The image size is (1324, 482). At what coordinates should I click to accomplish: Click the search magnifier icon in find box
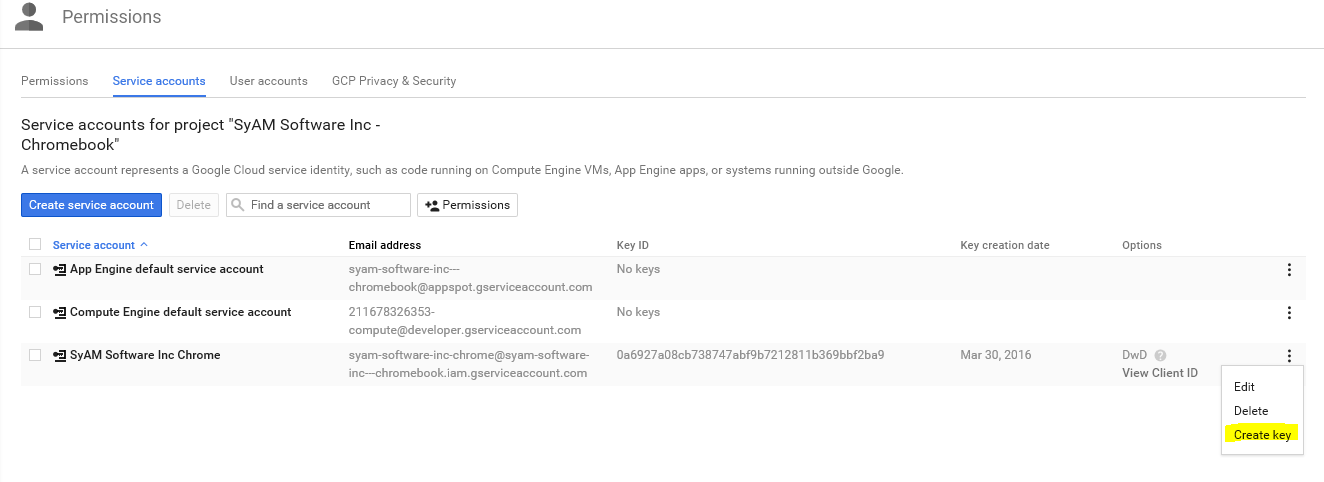[238, 205]
